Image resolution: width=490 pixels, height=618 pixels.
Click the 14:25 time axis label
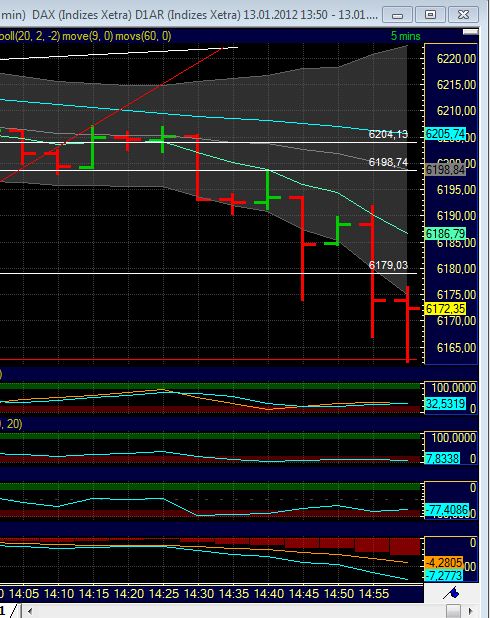(x=164, y=594)
